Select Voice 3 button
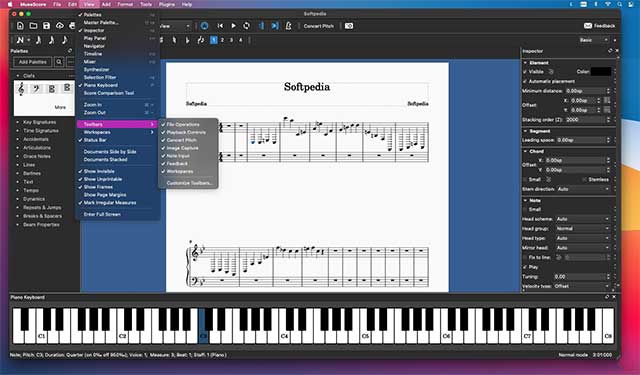Screen dimensions: 640x375 (231, 40)
